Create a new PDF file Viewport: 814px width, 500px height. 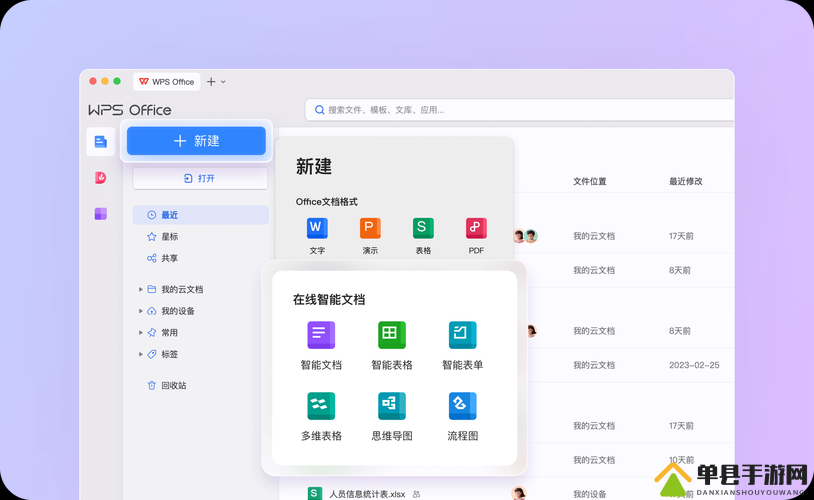tap(476, 236)
